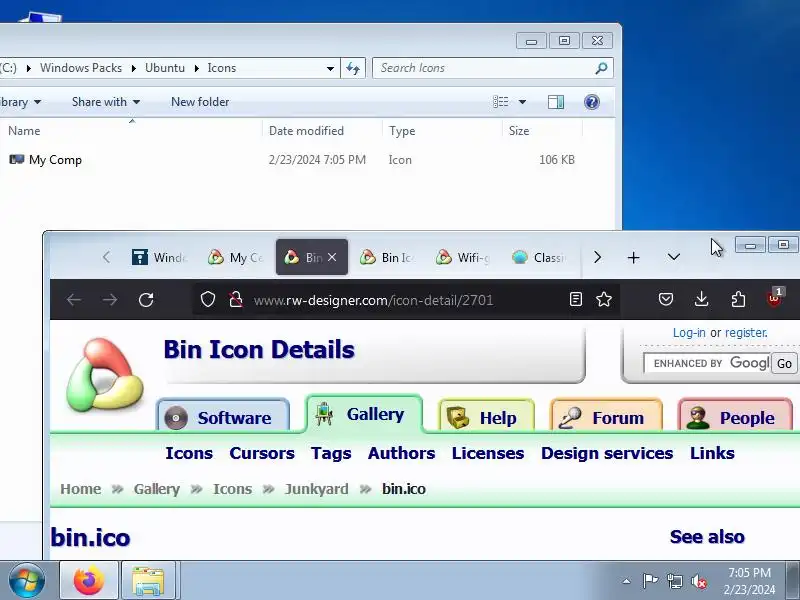This screenshot has height=600, width=800.
Task: Bookmark this page with star icon
Action: tap(604, 299)
